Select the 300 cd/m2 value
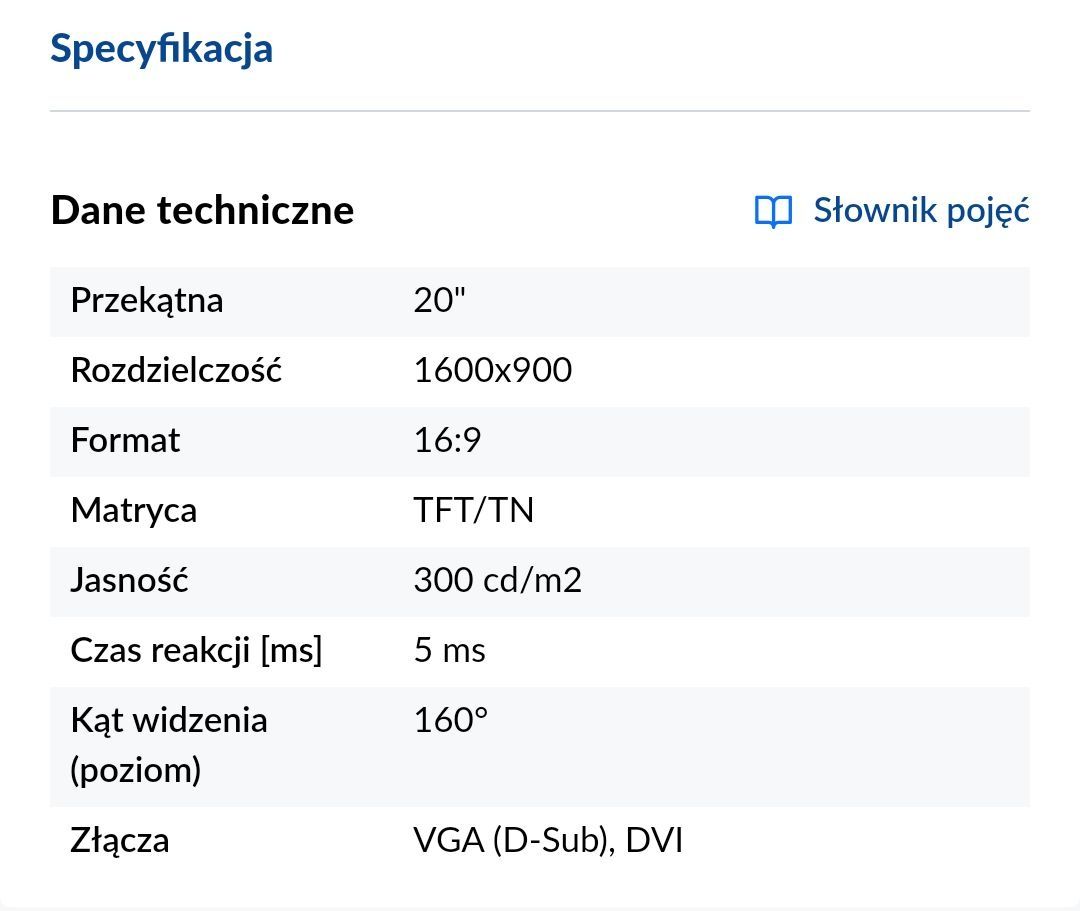Image resolution: width=1080 pixels, height=911 pixels. (x=498, y=580)
